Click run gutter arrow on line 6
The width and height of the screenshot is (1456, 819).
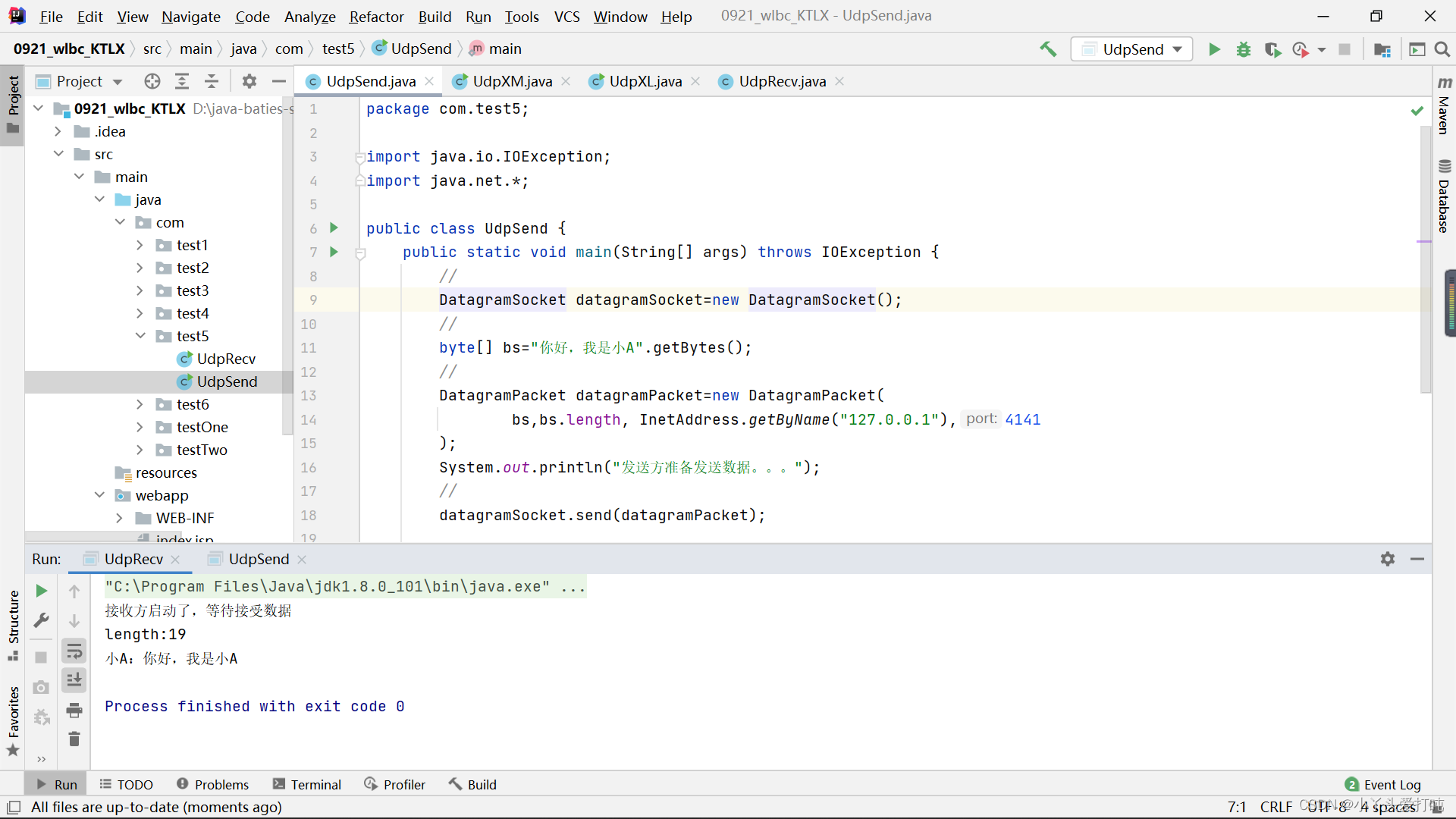(x=334, y=227)
